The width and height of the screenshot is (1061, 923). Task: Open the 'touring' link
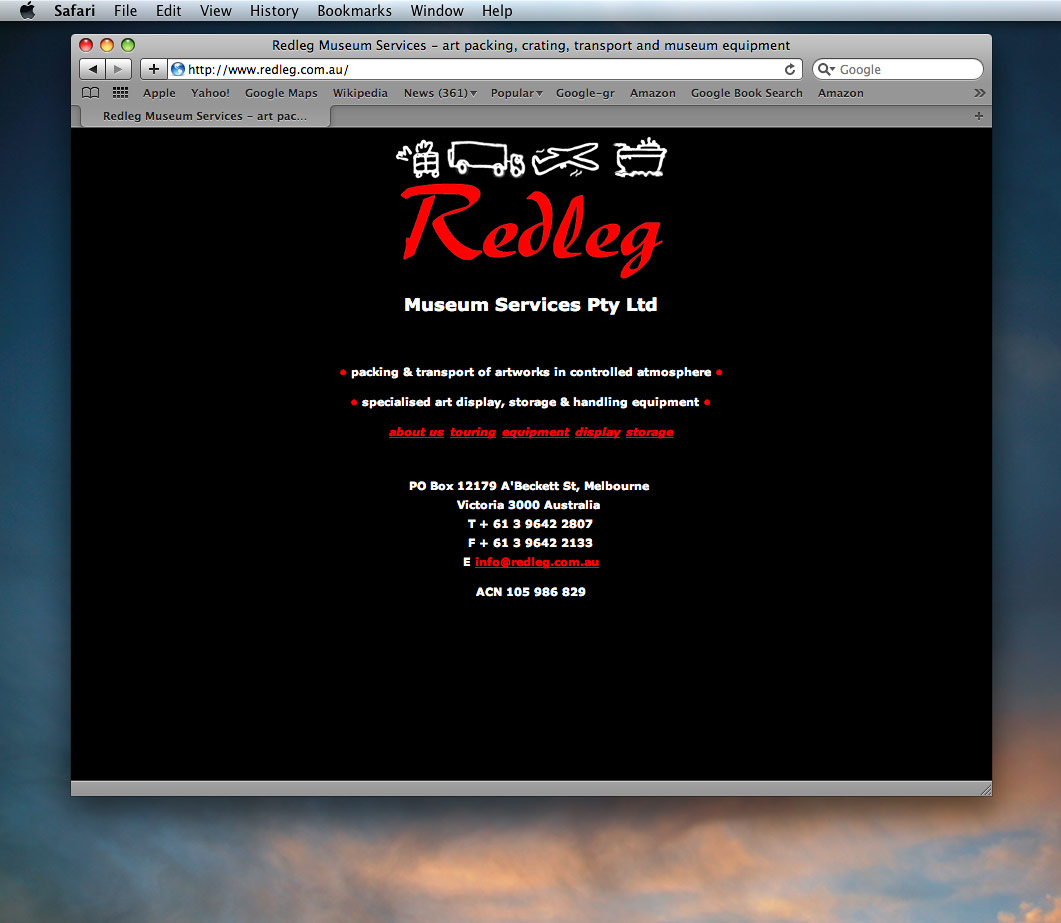(473, 432)
